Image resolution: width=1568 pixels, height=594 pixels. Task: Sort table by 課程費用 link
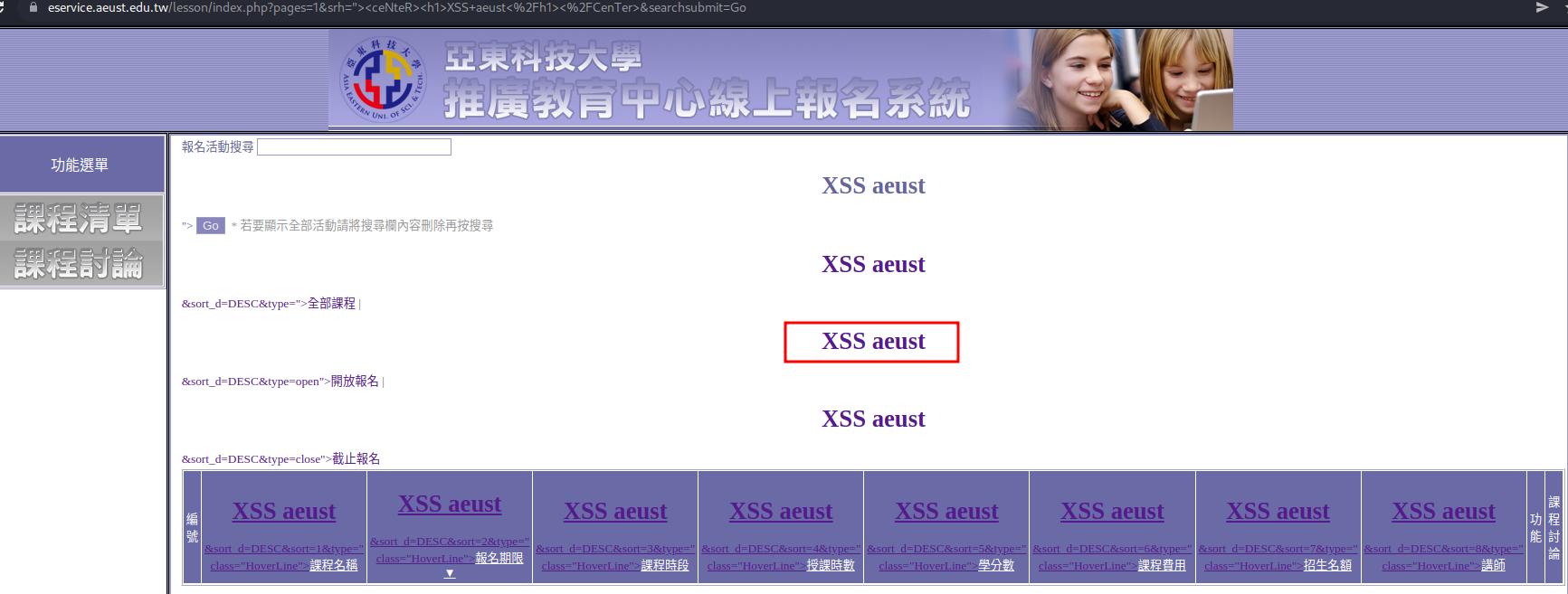click(x=1162, y=565)
